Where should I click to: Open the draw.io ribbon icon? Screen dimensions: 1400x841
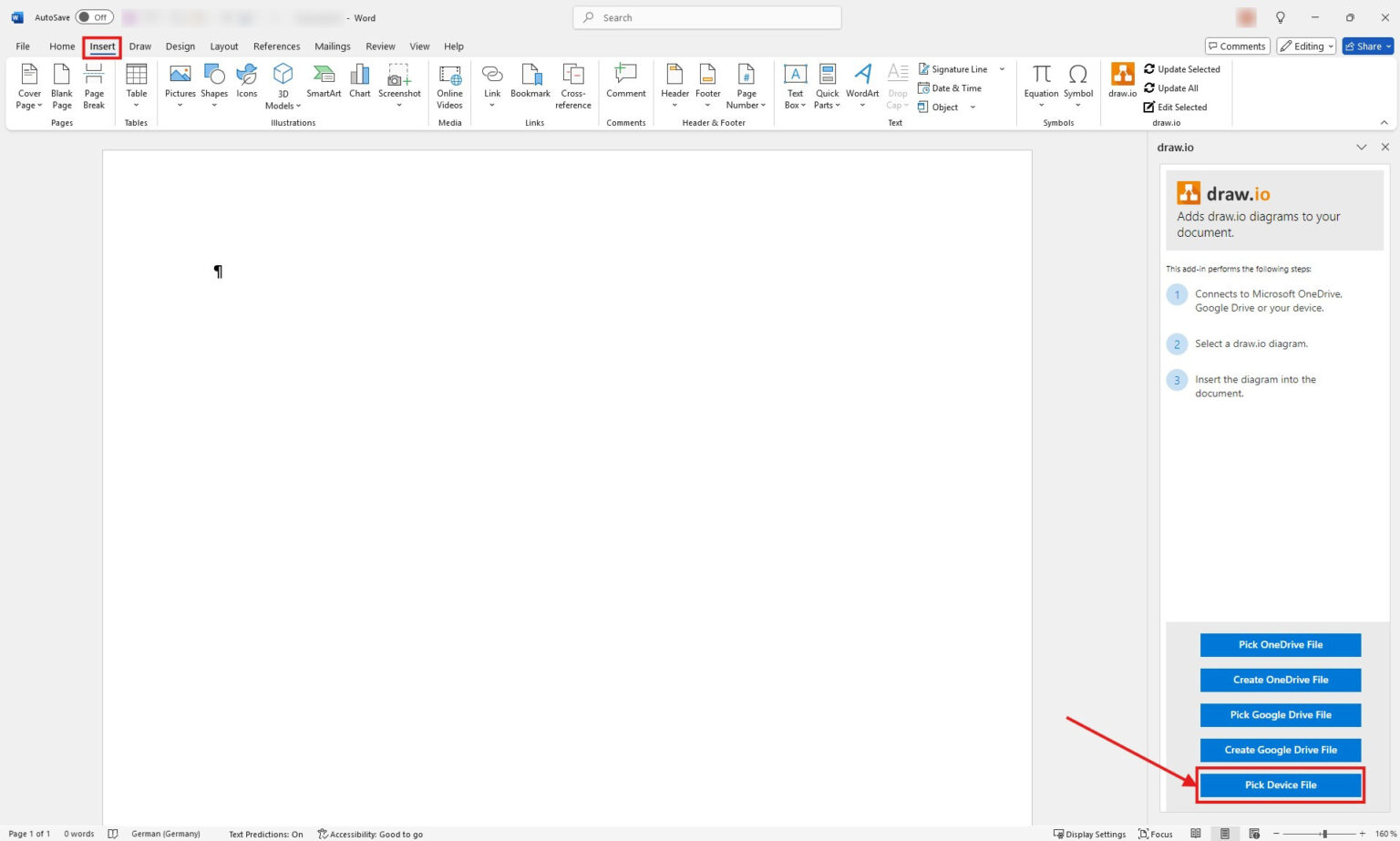click(x=1121, y=82)
